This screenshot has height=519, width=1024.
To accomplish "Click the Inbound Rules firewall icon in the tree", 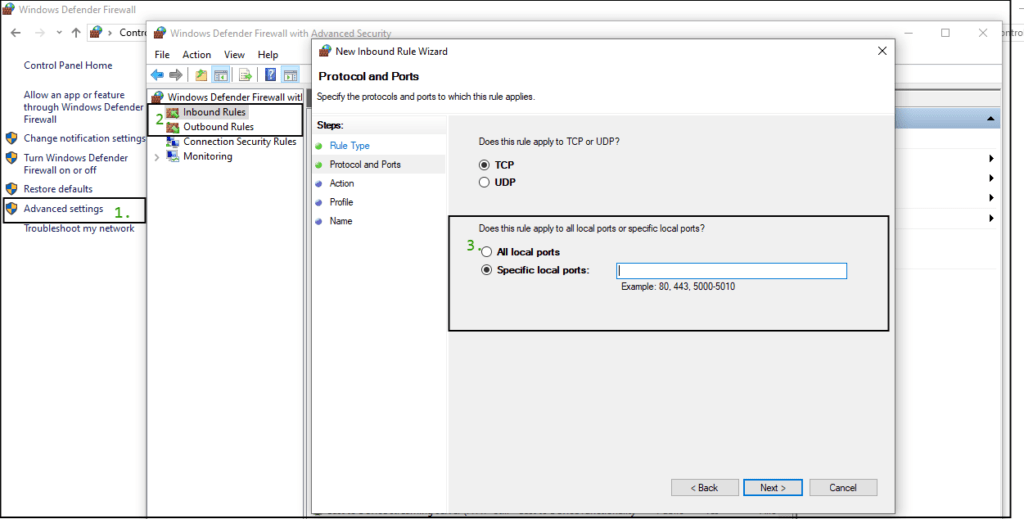I will (x=172, y=112).
